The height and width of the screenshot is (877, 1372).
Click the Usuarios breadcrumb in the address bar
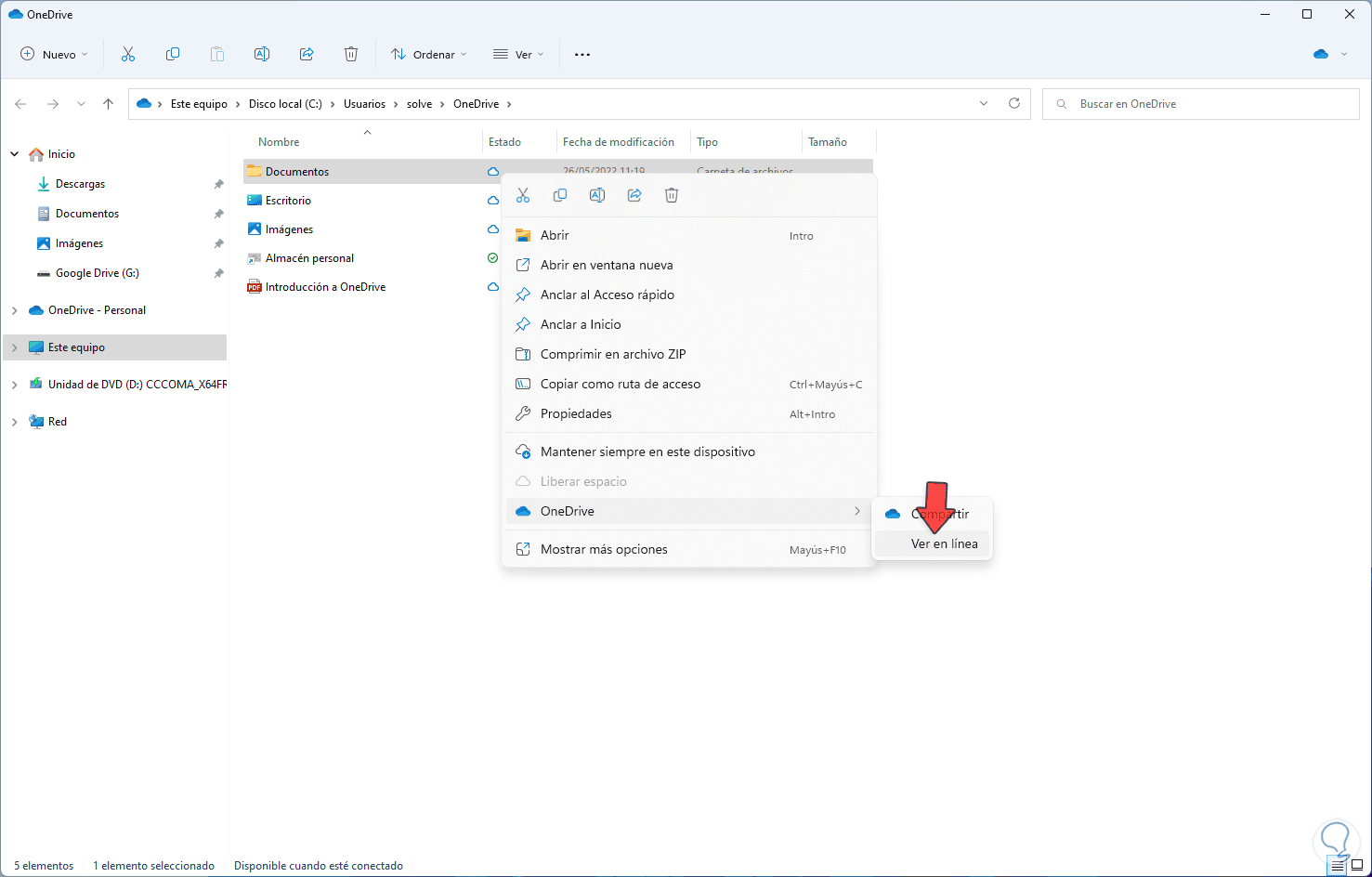tap(364, 104)
